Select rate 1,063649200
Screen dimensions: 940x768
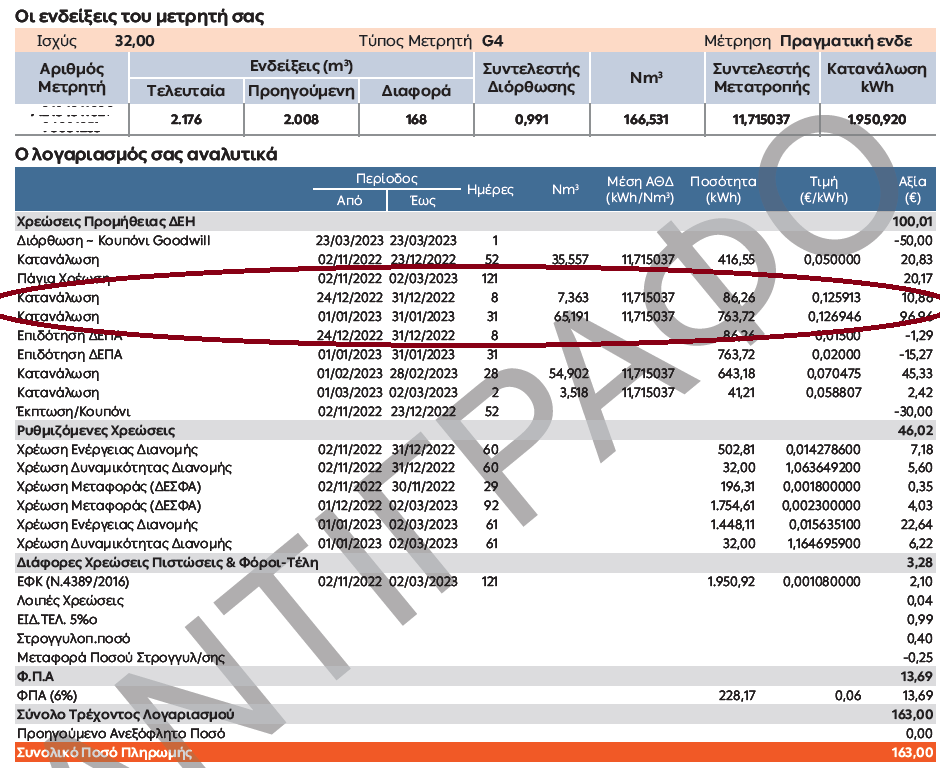pyautogui.click(x=823, y=468)
